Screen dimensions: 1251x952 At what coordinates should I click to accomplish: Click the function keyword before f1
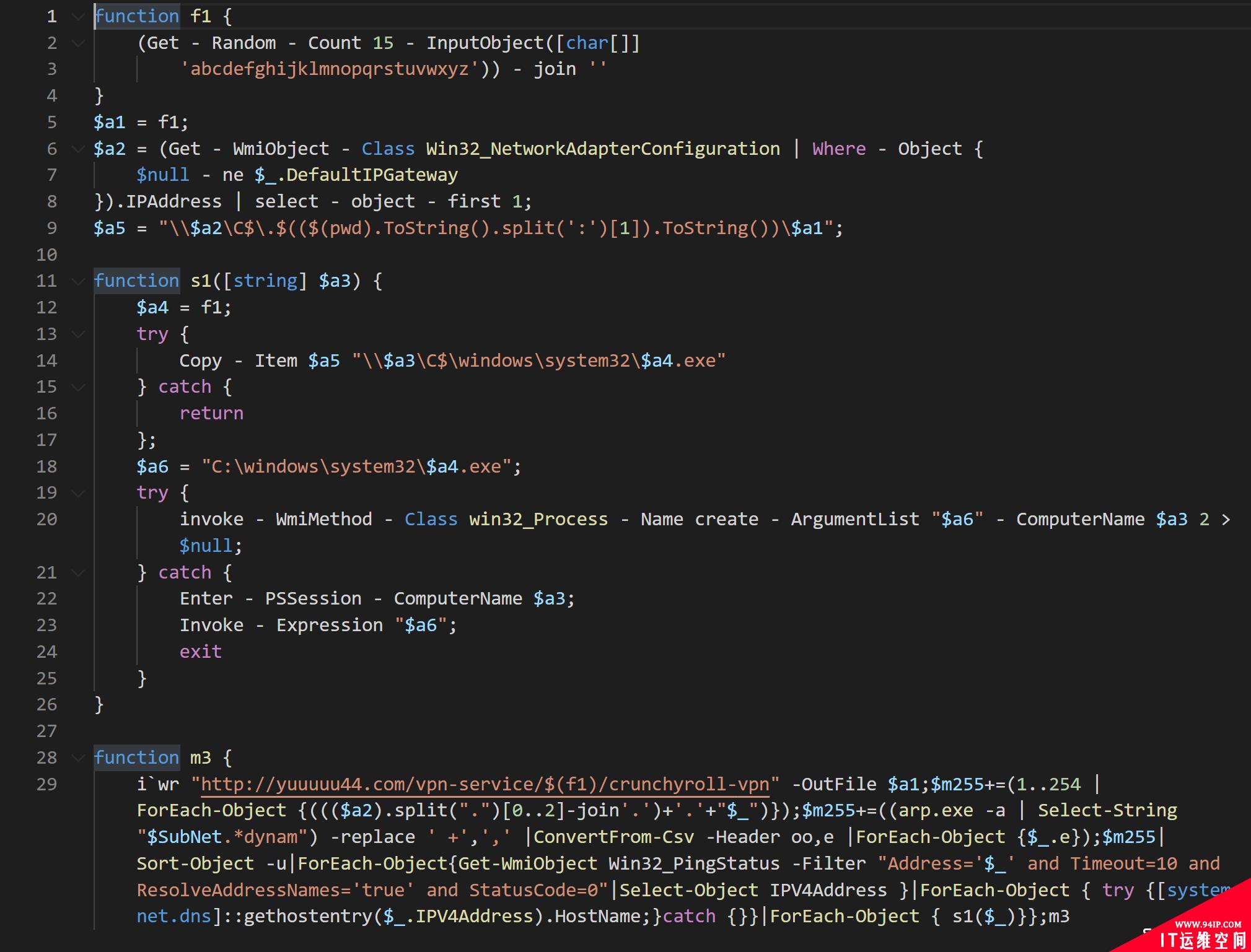136,17
